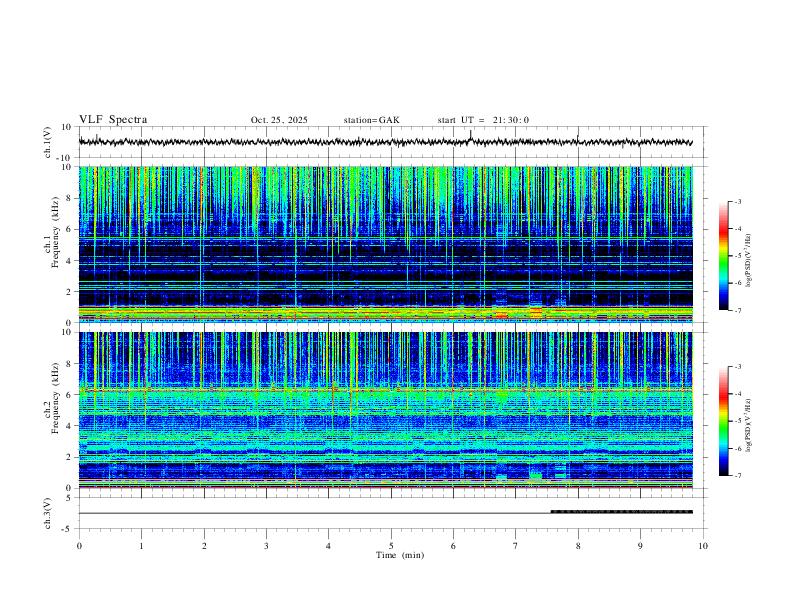Click time axis tick label "1"

point(141,546)
